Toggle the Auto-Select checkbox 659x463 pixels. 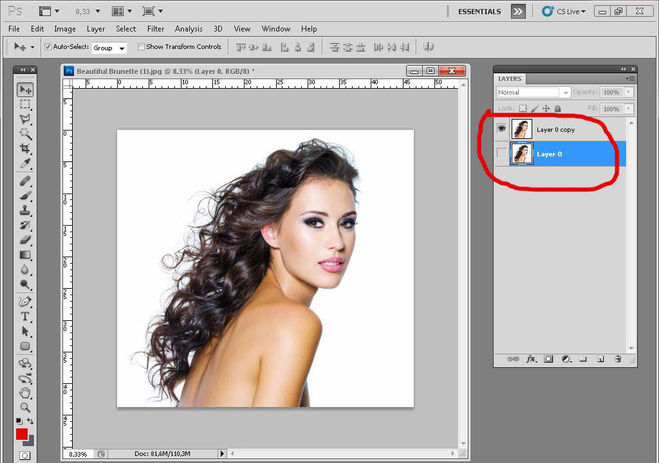47,47
